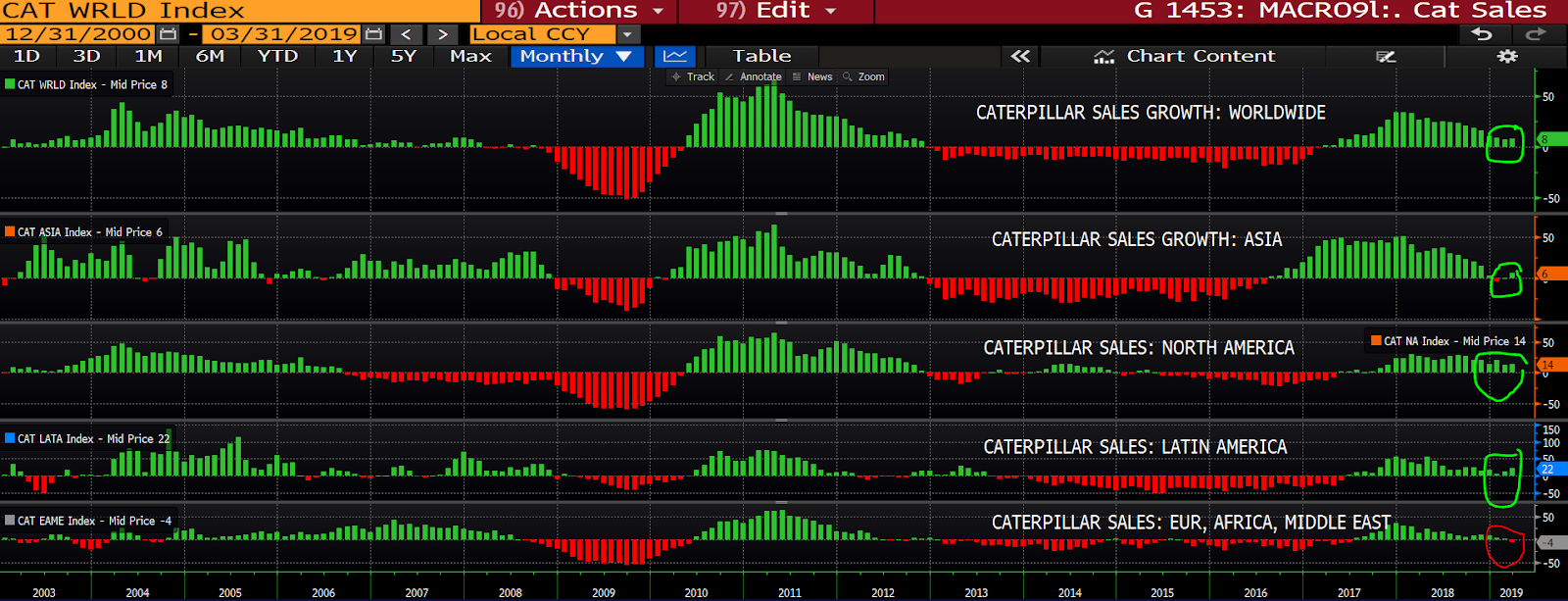Set range to 5Y

click(x=403, y=56)
